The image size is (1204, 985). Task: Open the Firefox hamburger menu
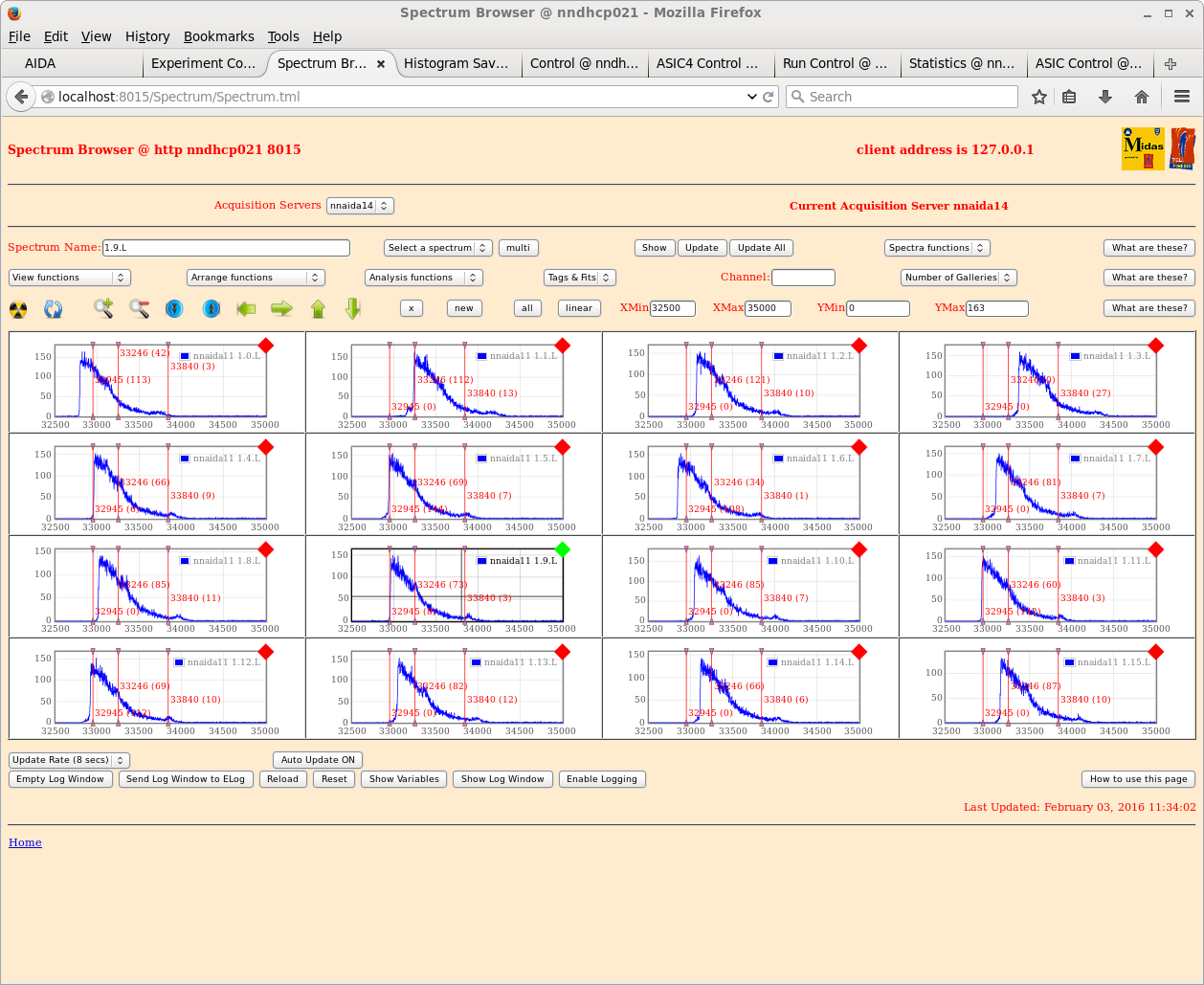pyautogui.click(x=1182, y=97)
